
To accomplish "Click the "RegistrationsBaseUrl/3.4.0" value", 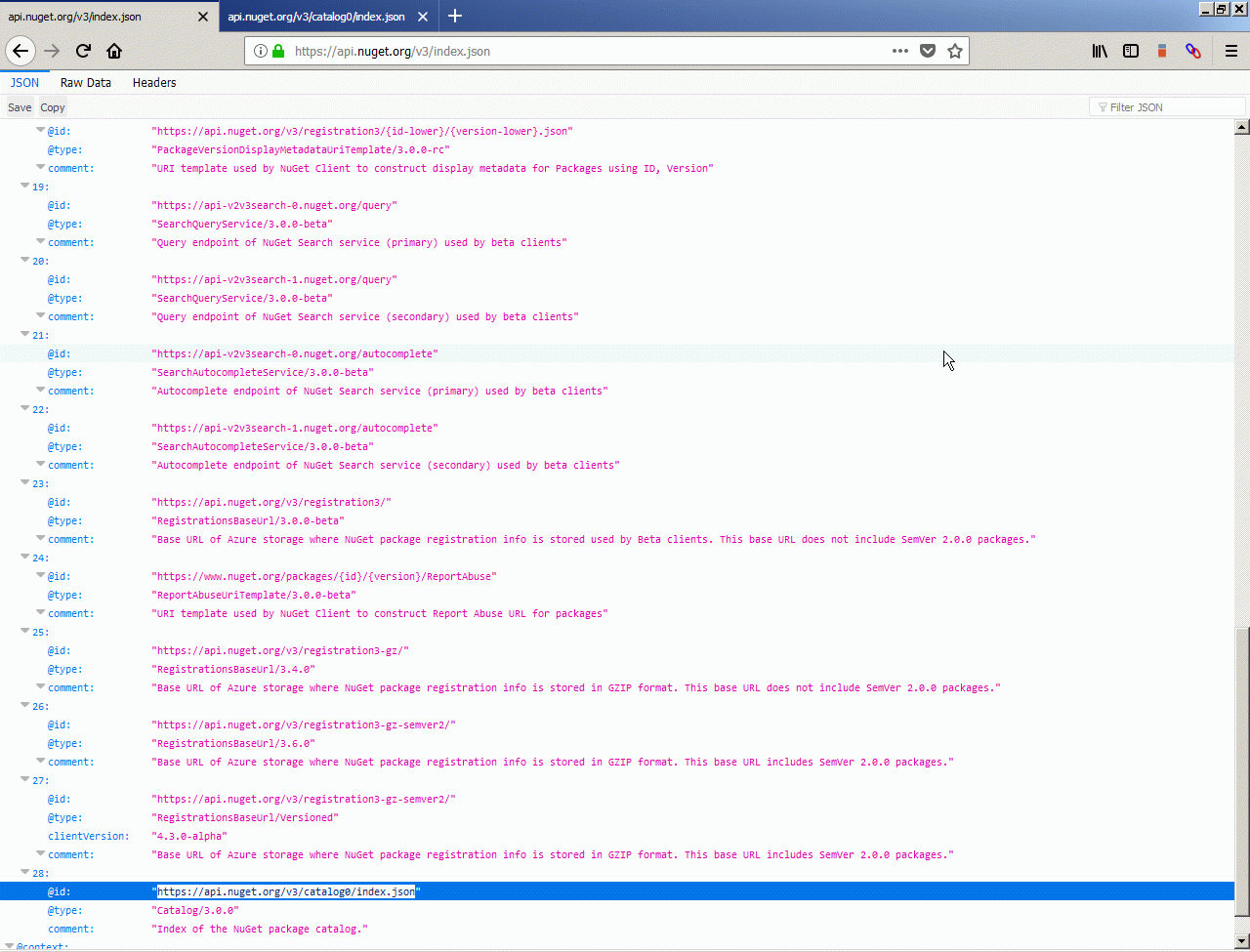I will 233,669.
